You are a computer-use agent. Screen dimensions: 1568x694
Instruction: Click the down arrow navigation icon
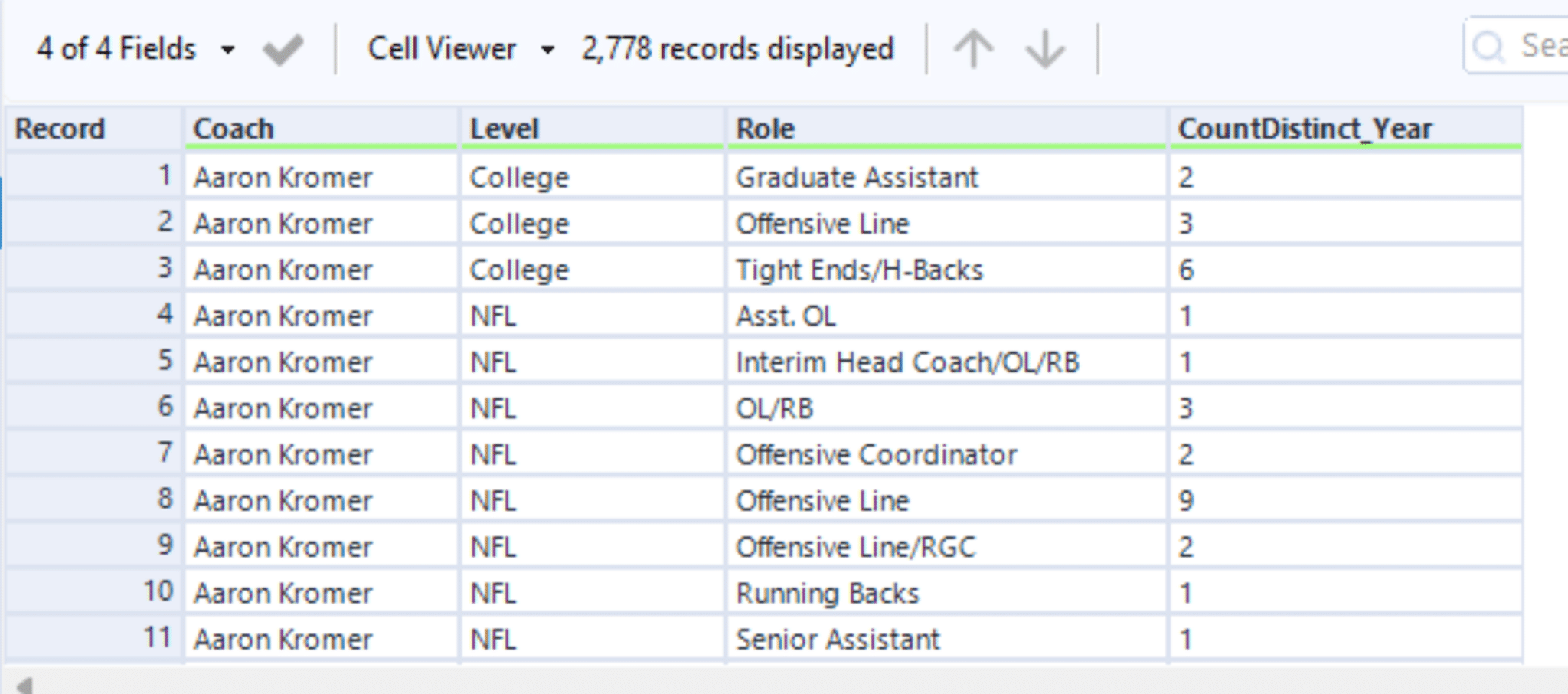click(1044, 50)
